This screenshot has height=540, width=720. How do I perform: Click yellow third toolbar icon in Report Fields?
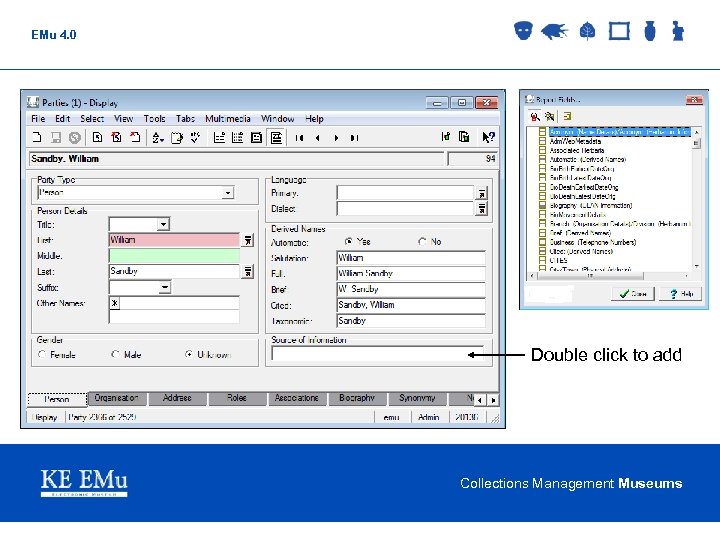point(567,116)
